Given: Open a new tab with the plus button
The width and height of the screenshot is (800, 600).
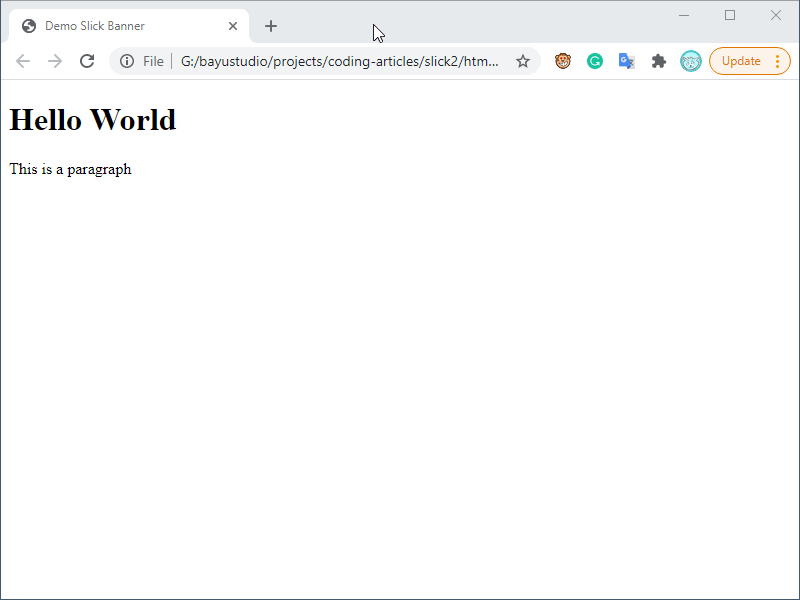Looking at the screenshot, I should (x=271, y=26).
